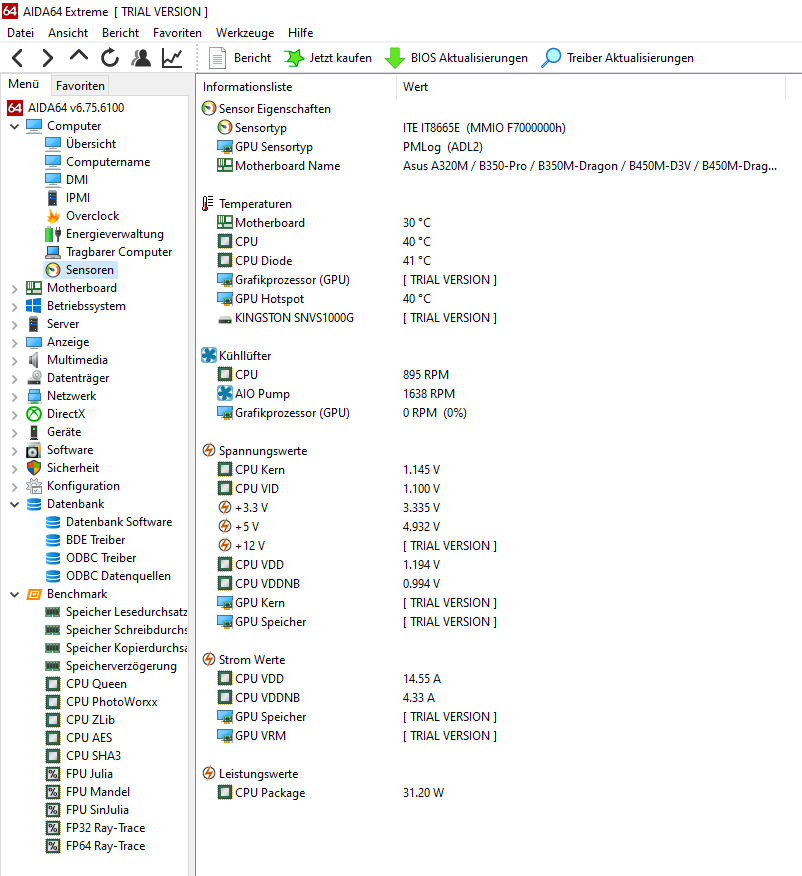This screenshot has height=876, width=802.
Task: Refresh the sensor readings
Action: 109,58
